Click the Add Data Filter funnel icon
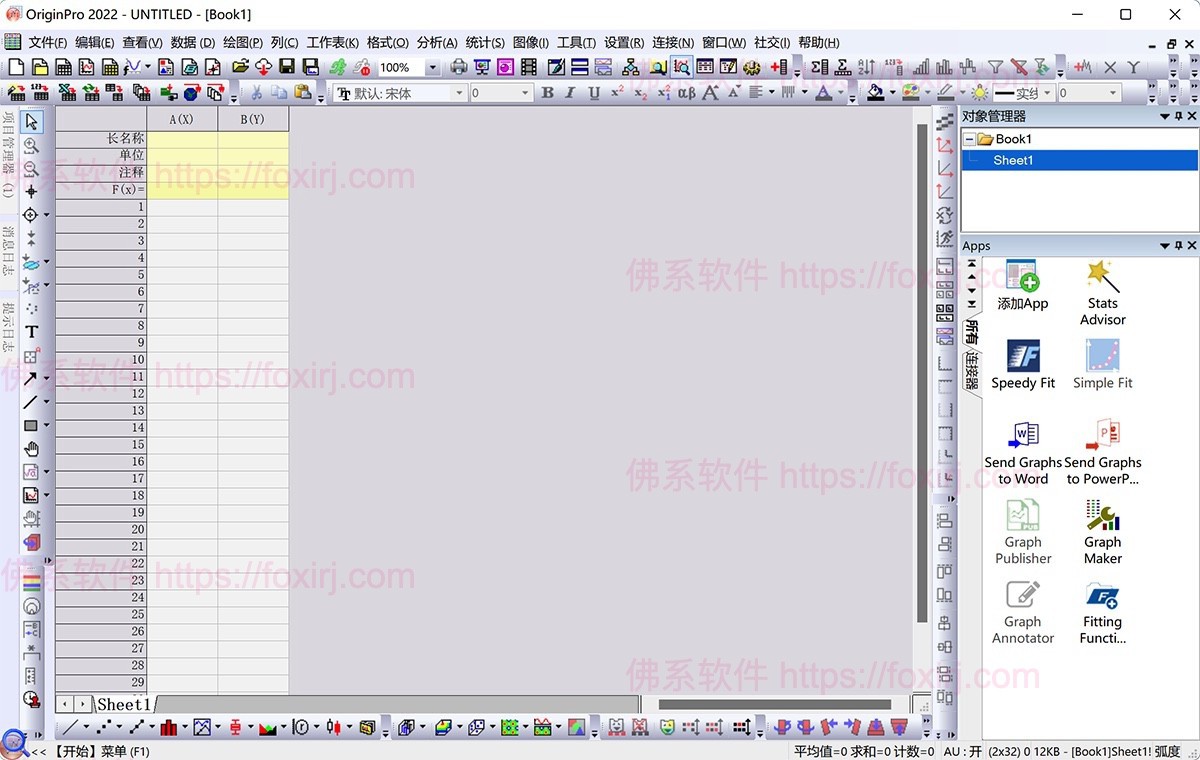Viewport: 1200px width, 760px height. tap(995, 67)
